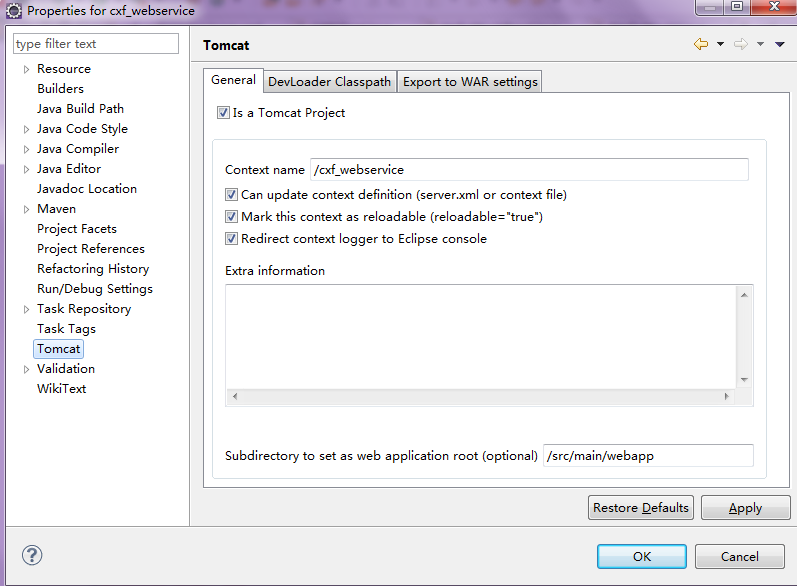Expand the Task Repository node
The image size is (797, 586).
[x=26, y=309]
